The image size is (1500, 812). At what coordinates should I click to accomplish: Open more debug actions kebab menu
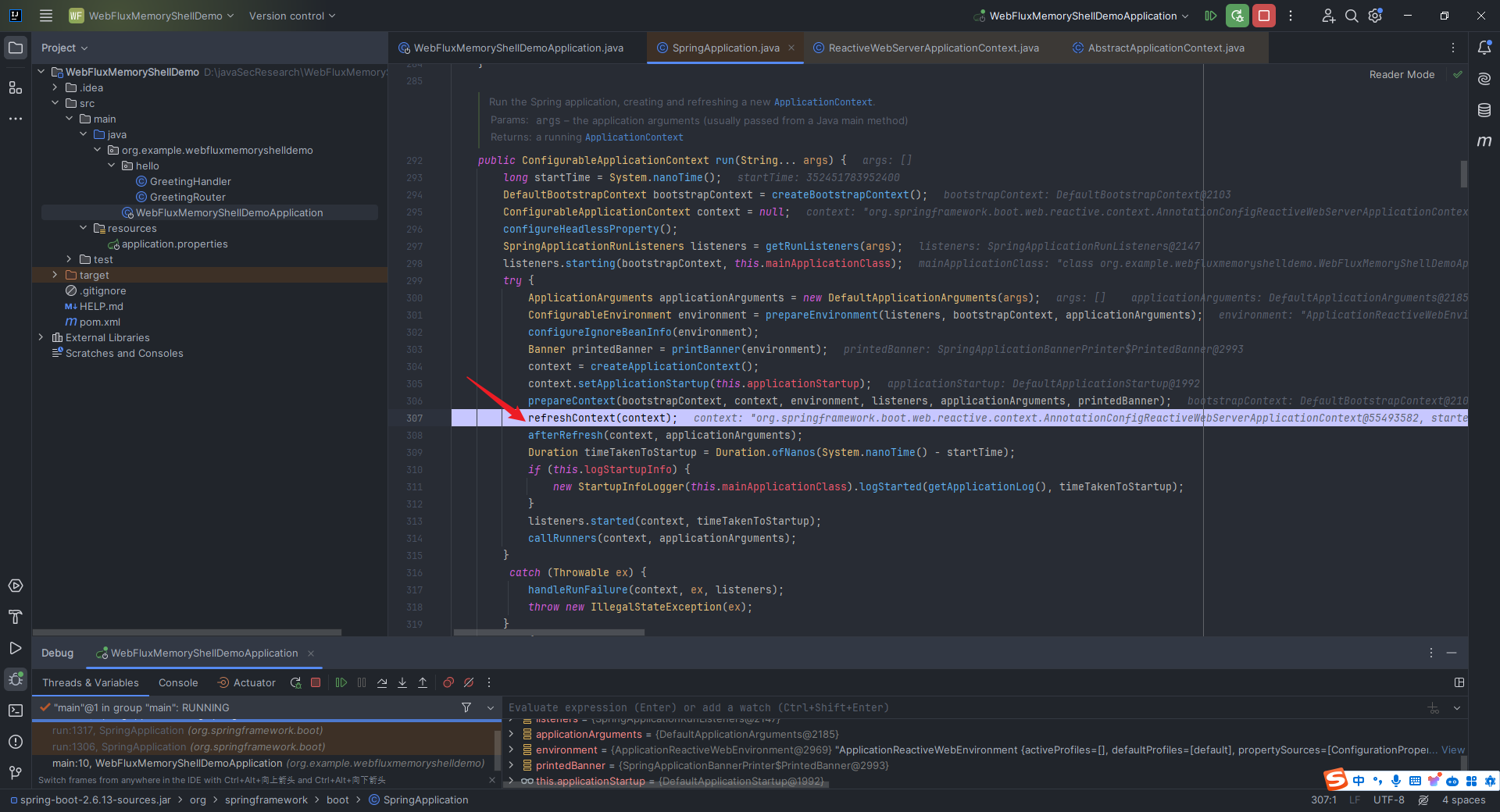pyautogui.click(x=489, y=682)
